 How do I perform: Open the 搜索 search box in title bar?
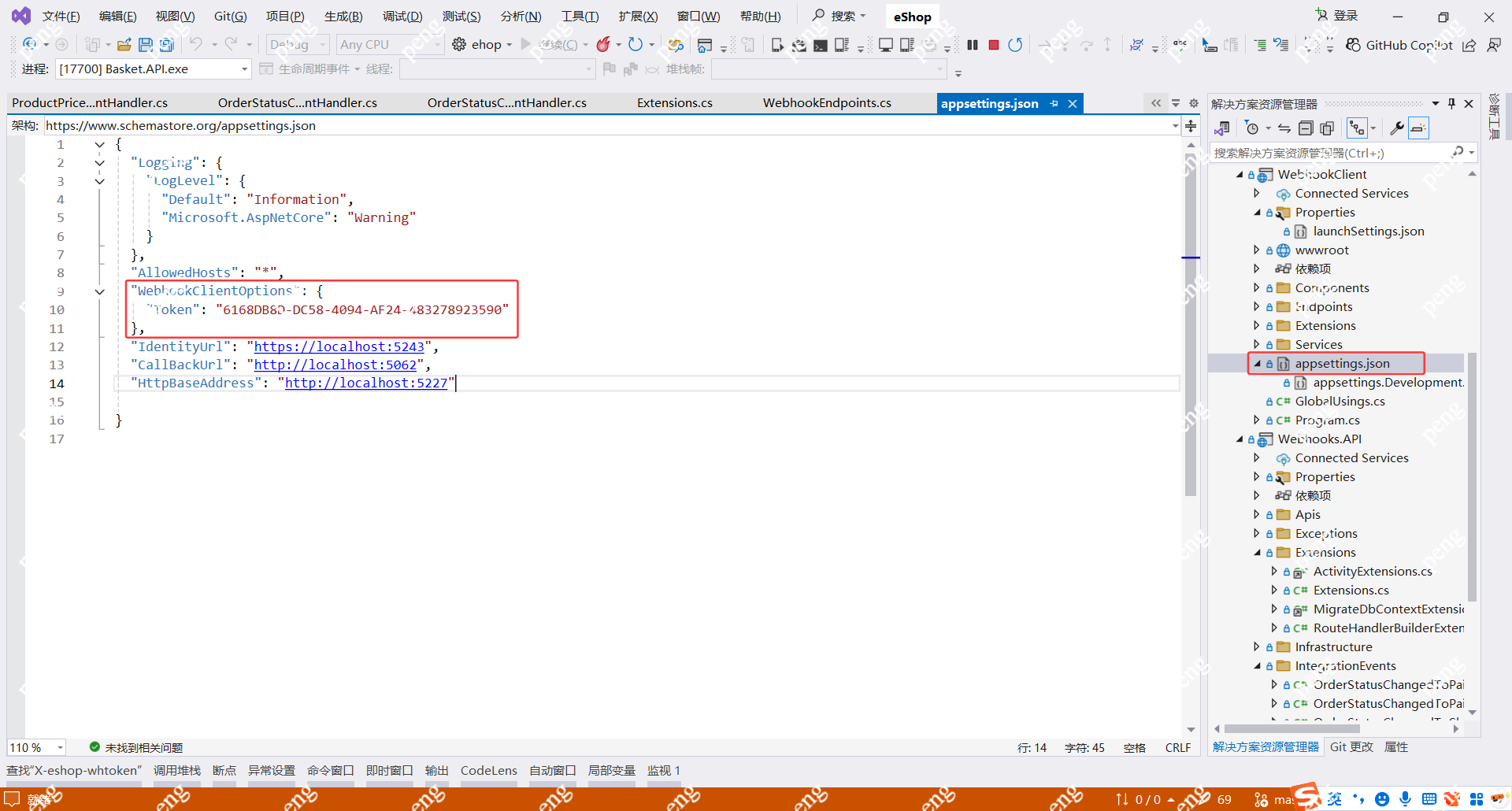pos(839,16)
